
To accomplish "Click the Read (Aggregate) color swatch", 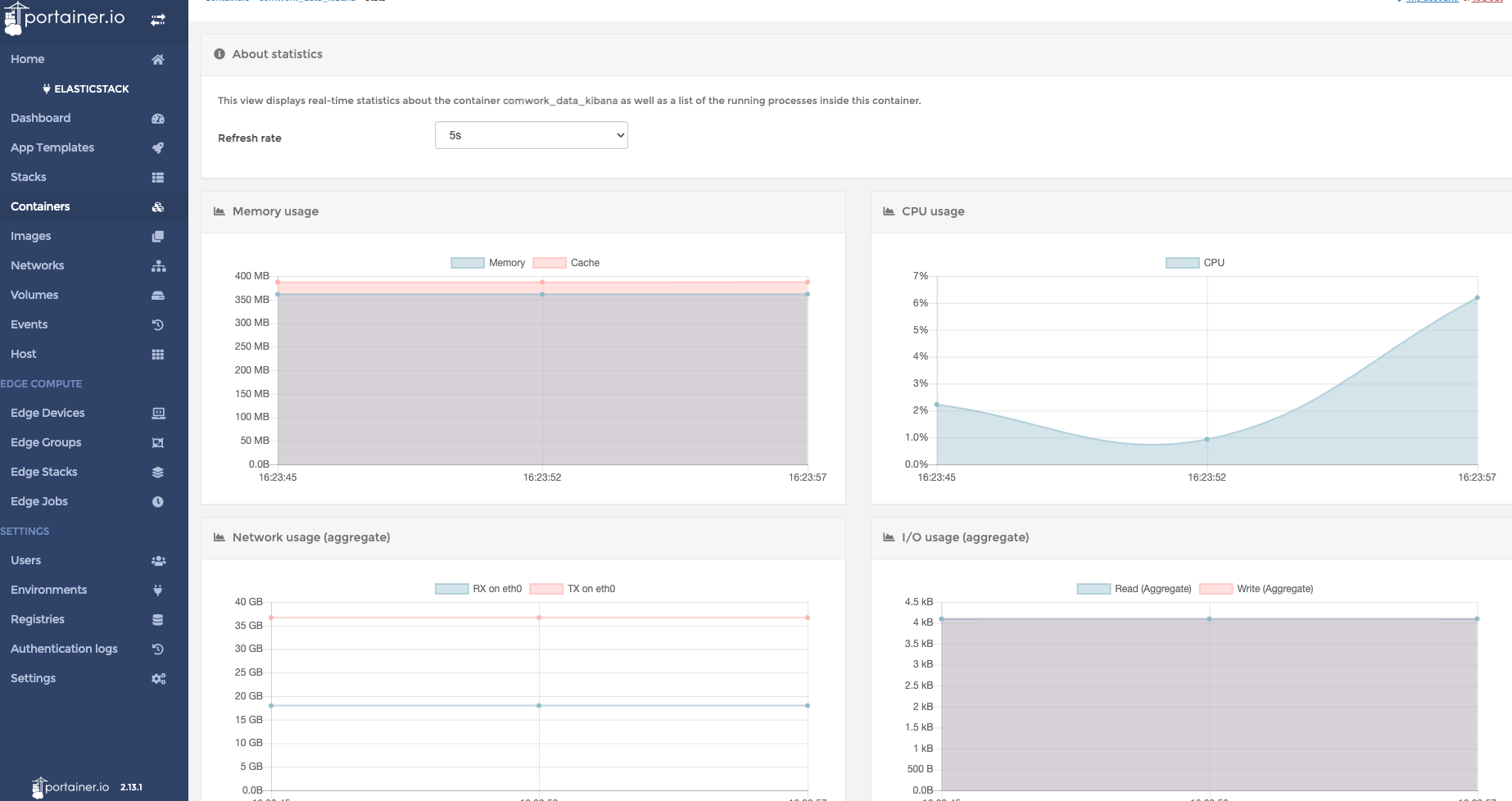I will click(x=1093, y=589).
